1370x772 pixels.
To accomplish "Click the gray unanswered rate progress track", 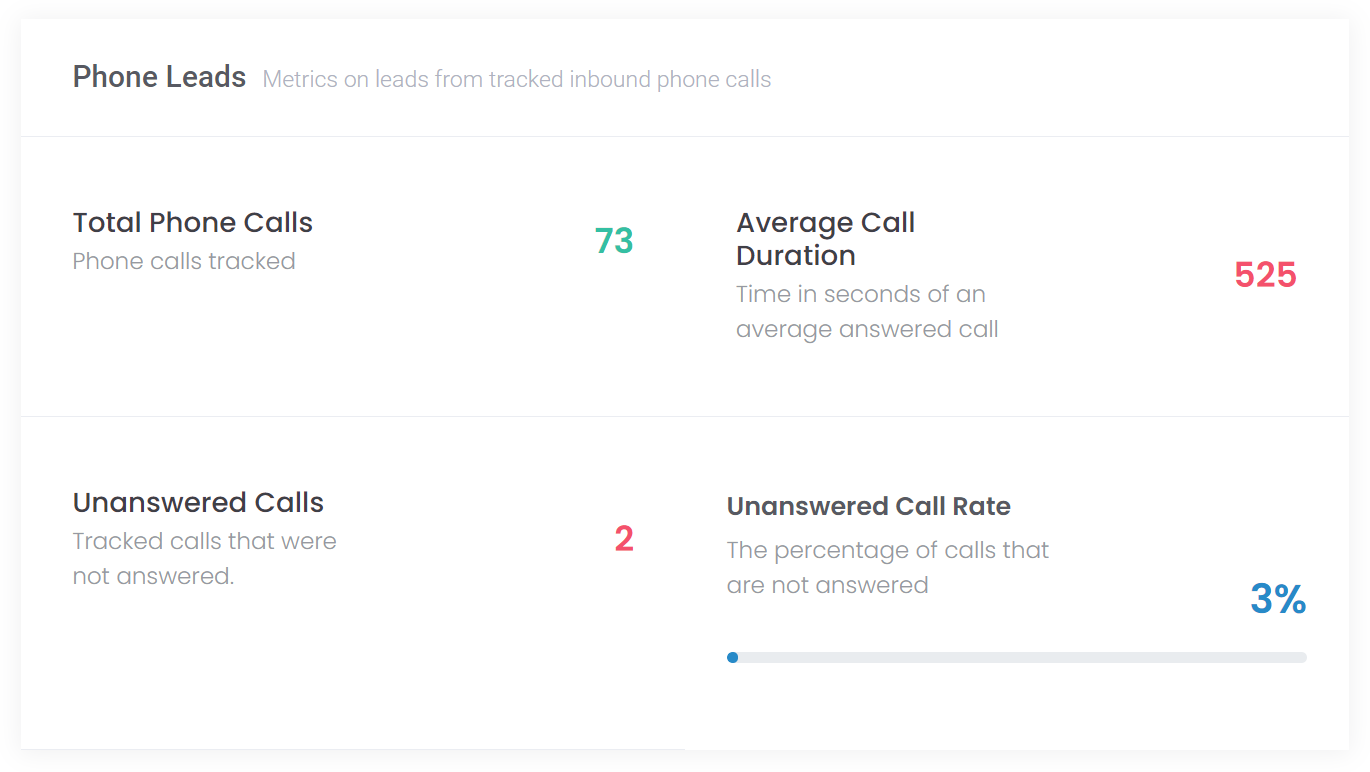I will coord(1017,657).
